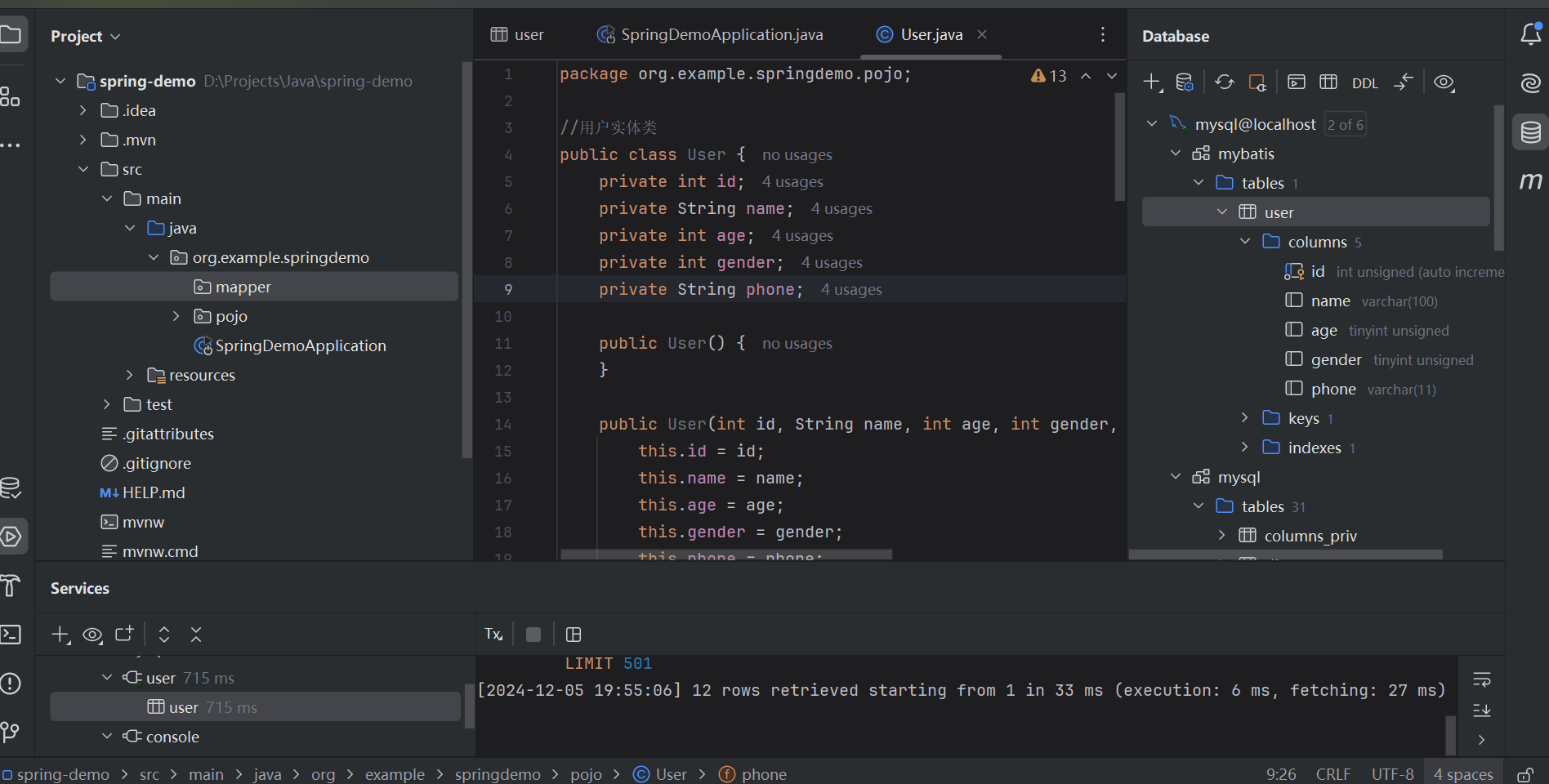Open the Notifications bell
Viewport: 1549px width, 784px height.
pyautogui.click(x=1530, y=34)
